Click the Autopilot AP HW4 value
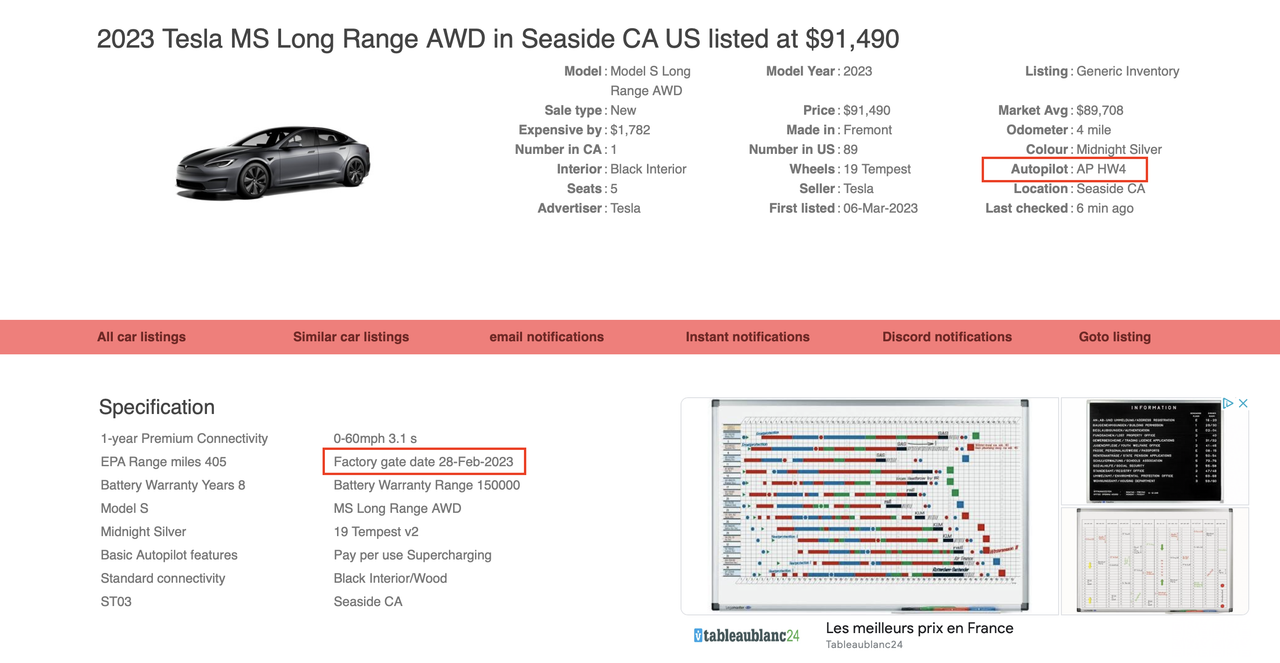The width and height of the screenshot is (1280, 663). (1101, 169)
